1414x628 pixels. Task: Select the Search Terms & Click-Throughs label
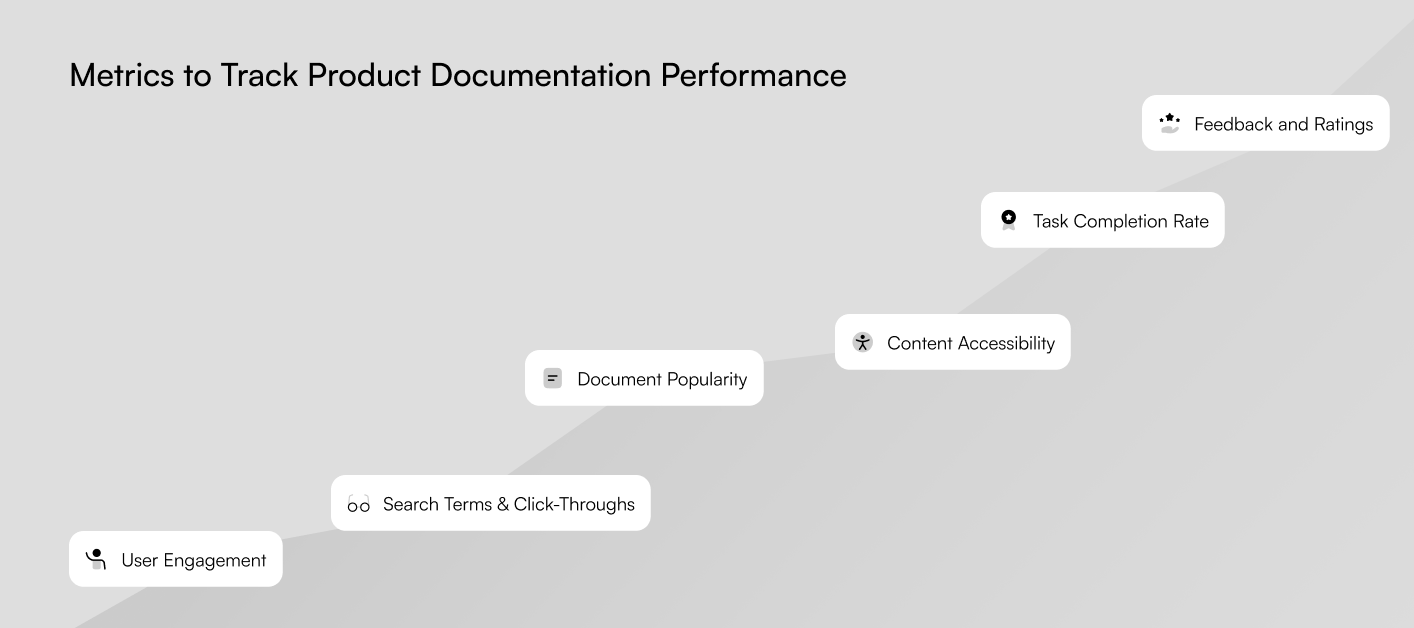click(509, 504)
